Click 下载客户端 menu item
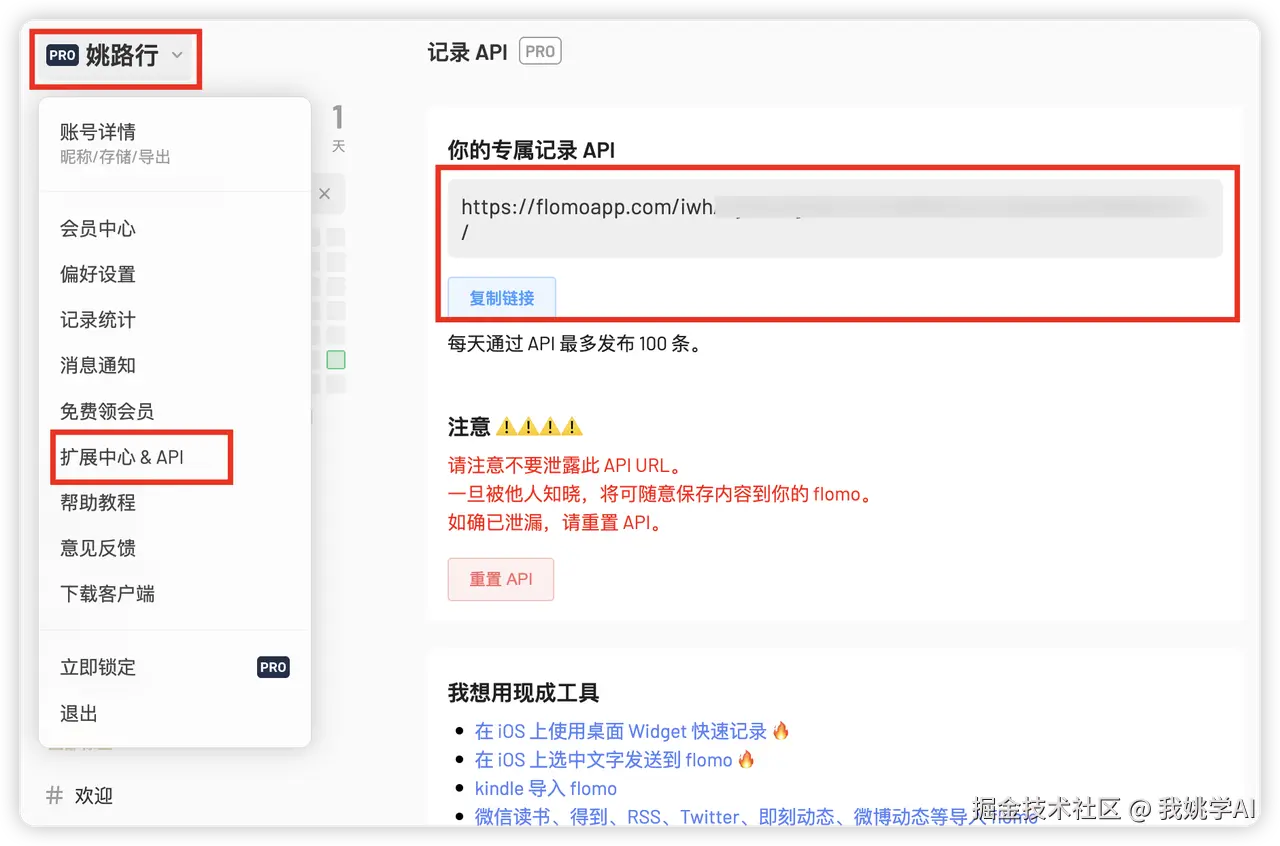 [107, 594]
